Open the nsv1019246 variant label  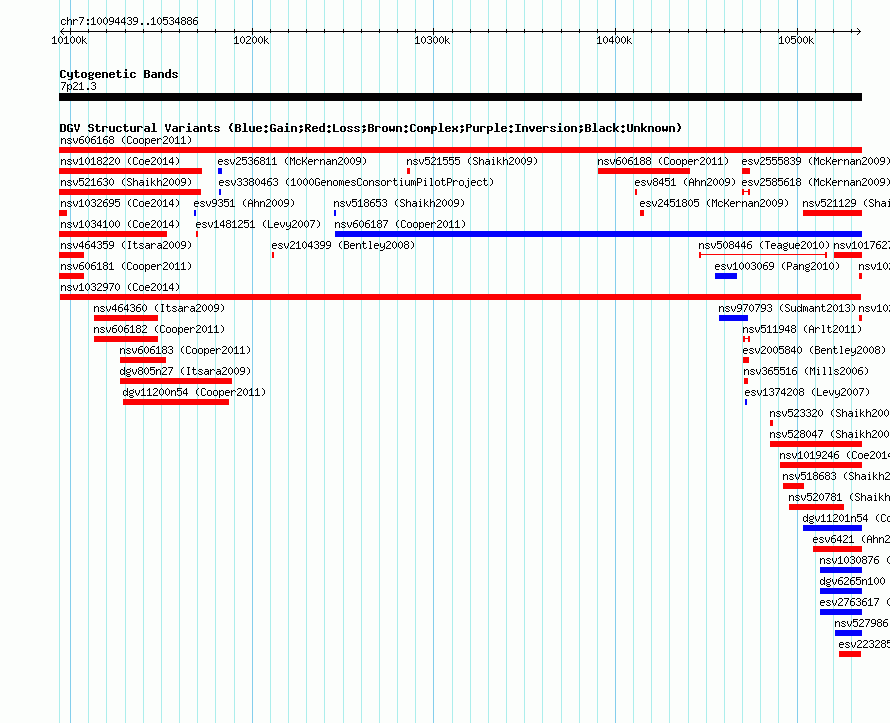pyautogui.click(x=834, y=455)
